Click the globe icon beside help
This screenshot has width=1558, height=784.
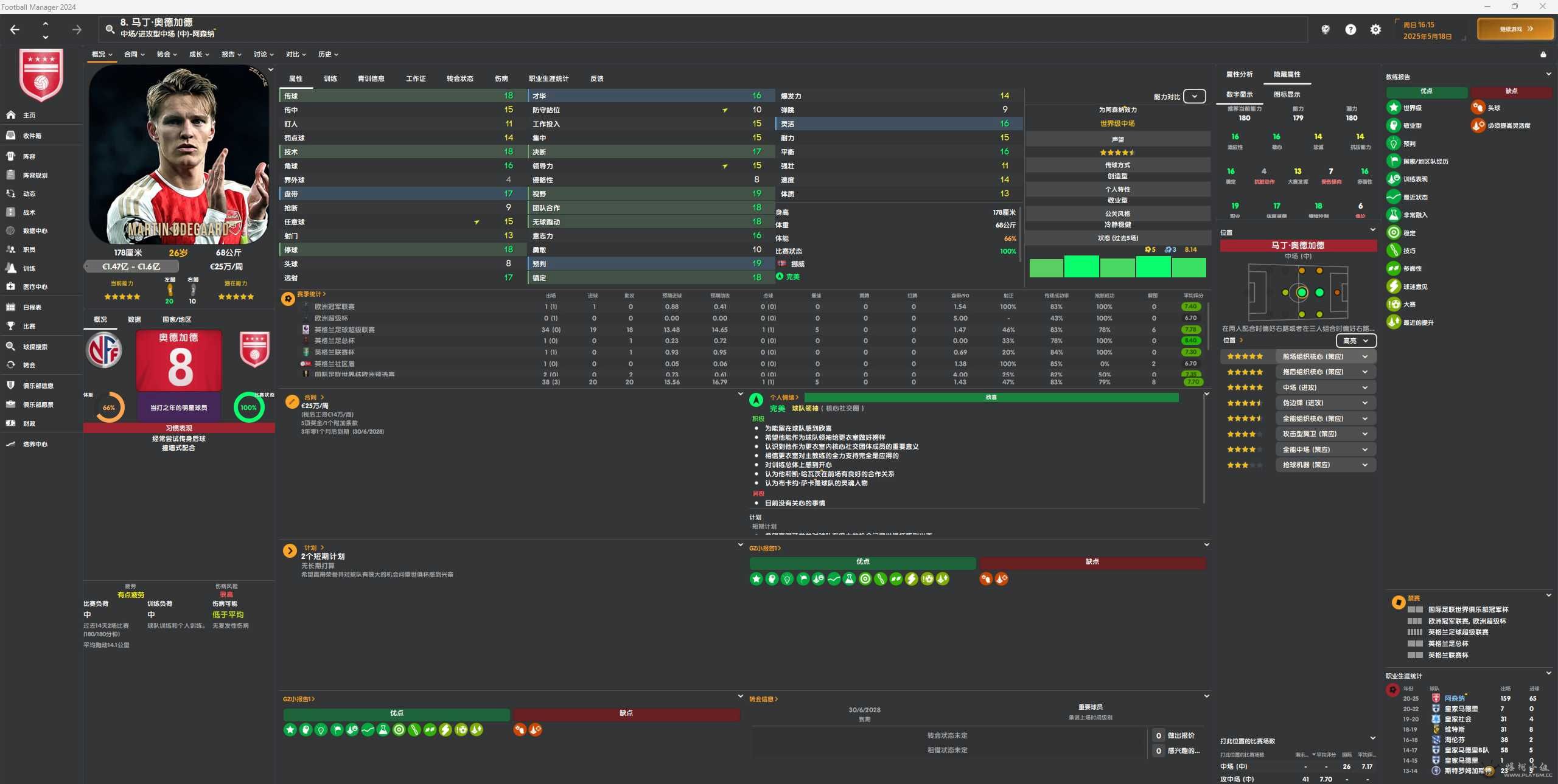[x=1326, y=29]
